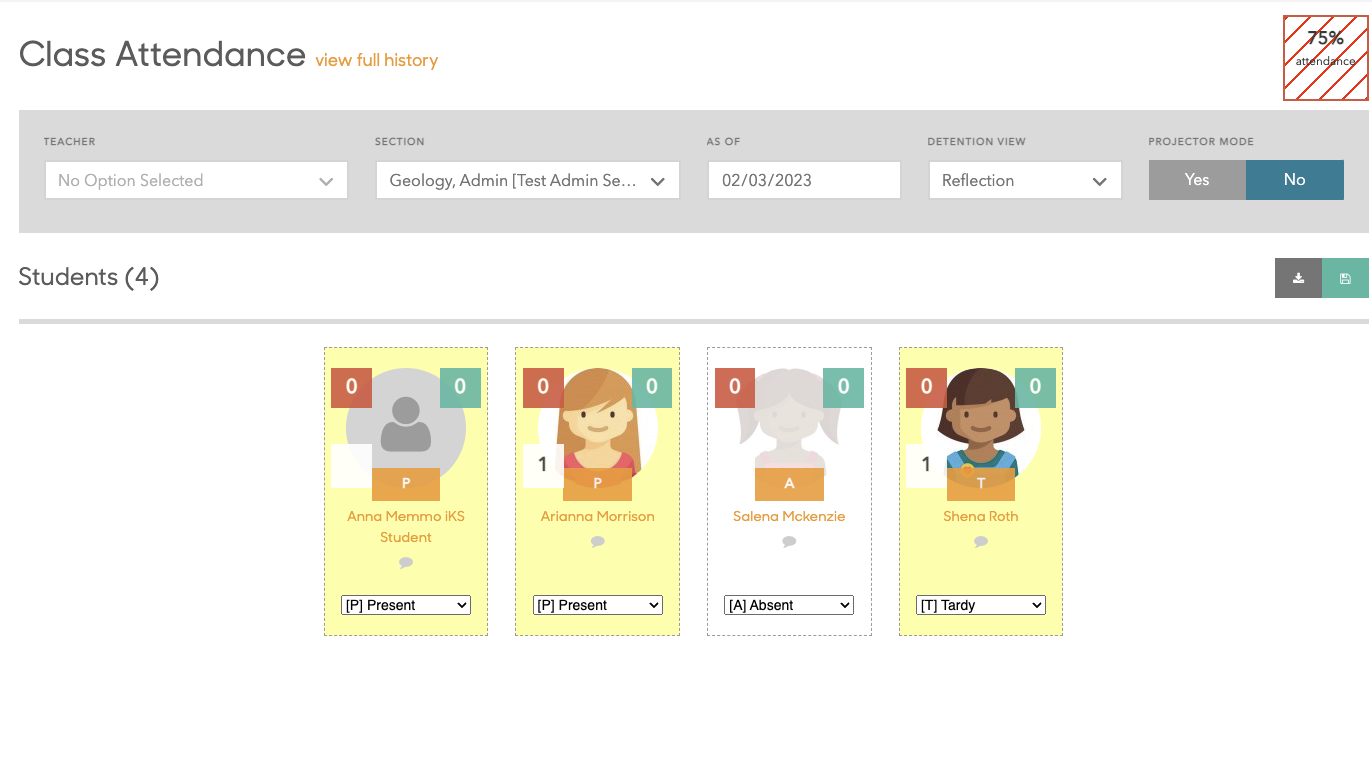1372x773 pixels.
Task: Open comment bubble for Anna Memmo iKS Student
Action: click(x=406, y=562)
